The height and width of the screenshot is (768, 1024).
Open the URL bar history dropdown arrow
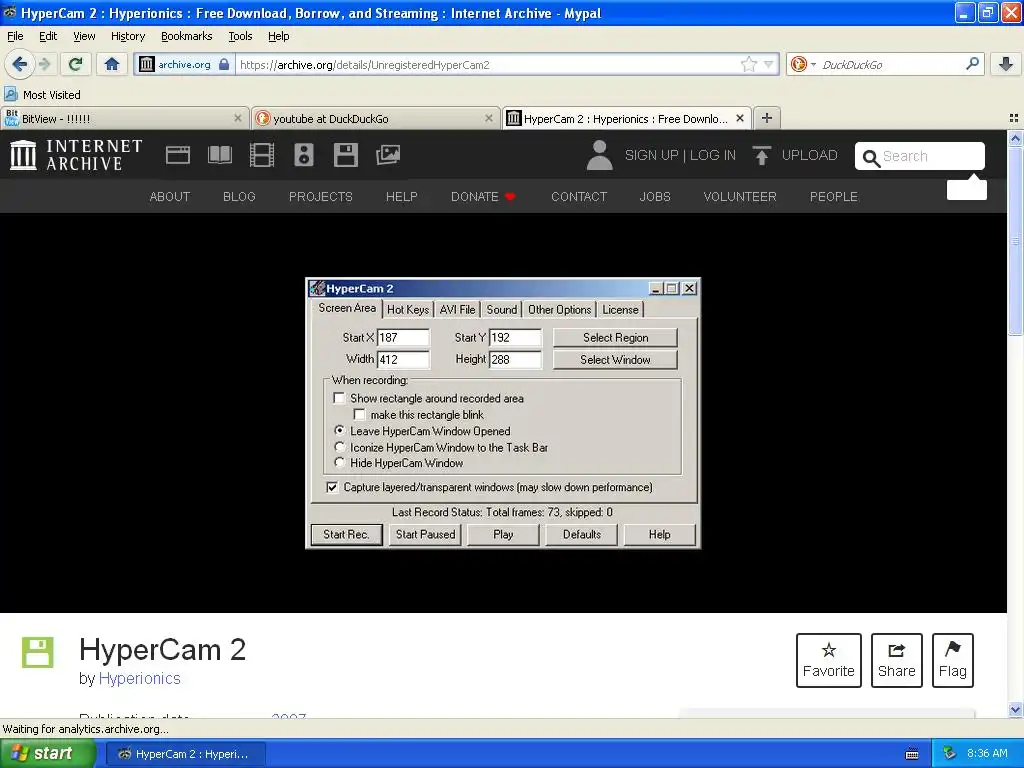click(x=769, y=64)
